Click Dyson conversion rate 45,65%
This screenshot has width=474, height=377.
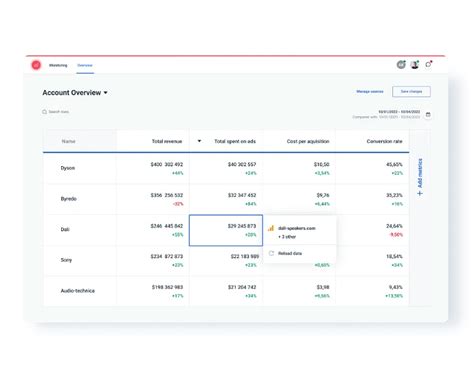click(394, 164)
